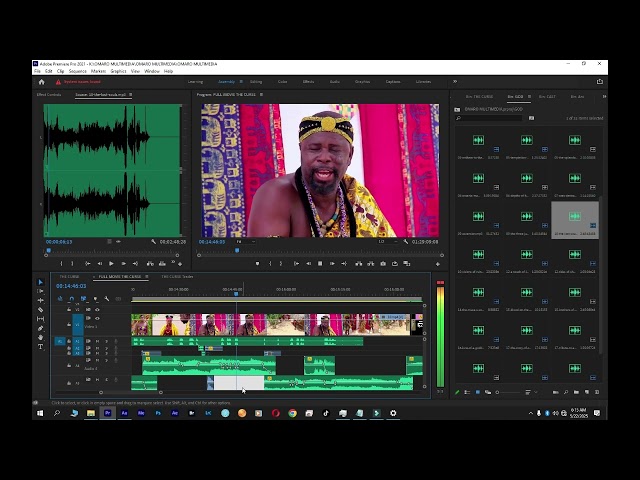
Task: Open THE CURSE Trailer timeline tab
Action: [177, 277]
